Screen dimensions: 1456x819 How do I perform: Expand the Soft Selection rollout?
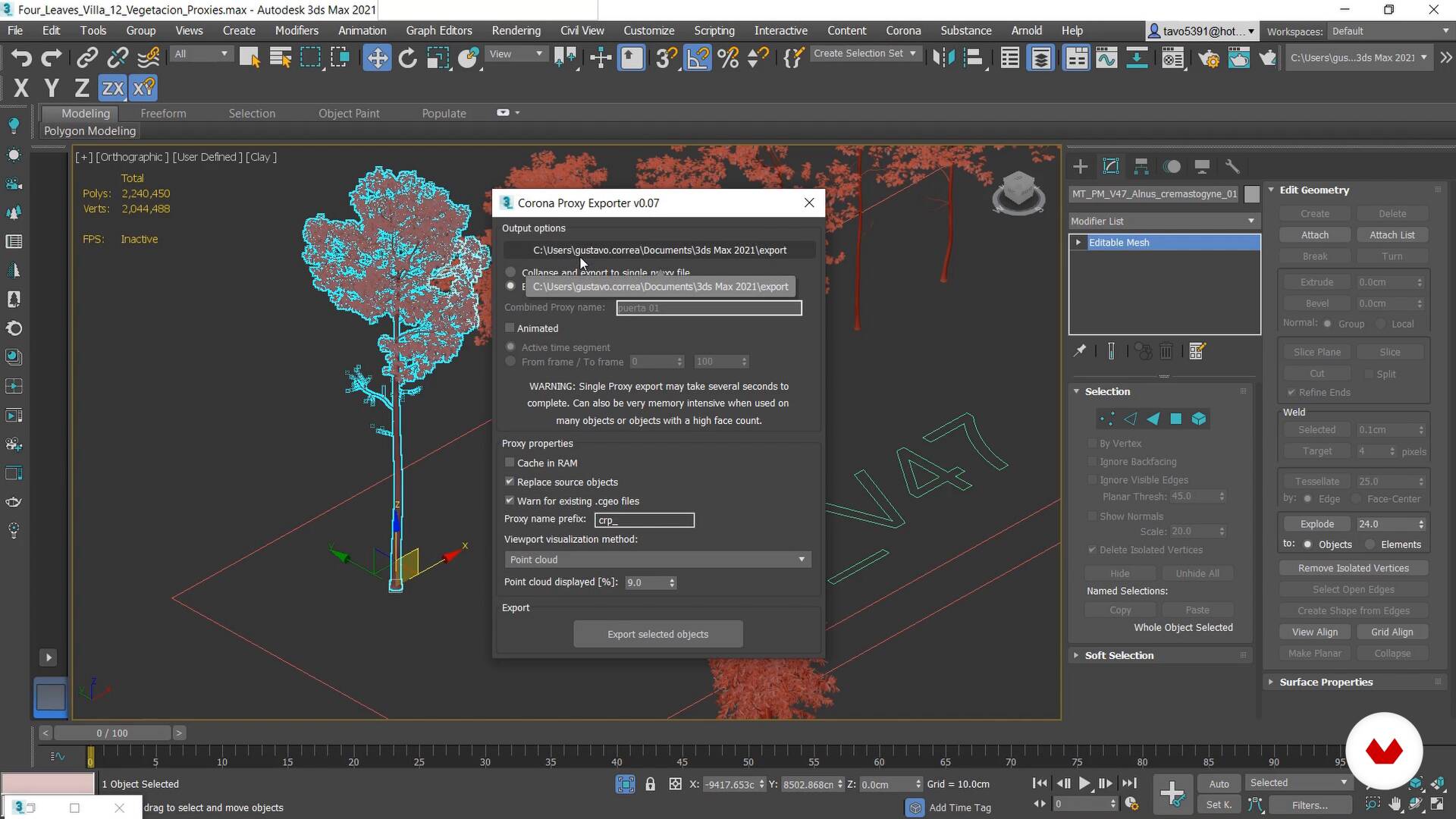pos(1119,655)
